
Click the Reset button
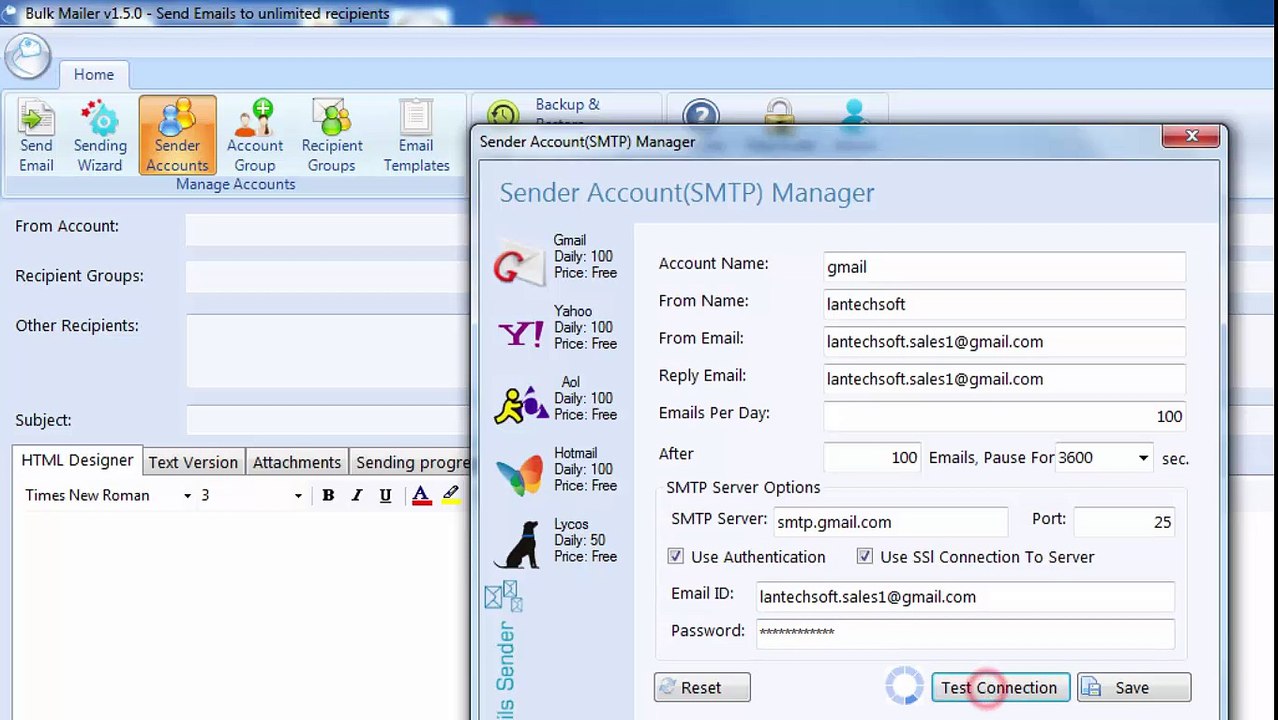pos(702,688)
